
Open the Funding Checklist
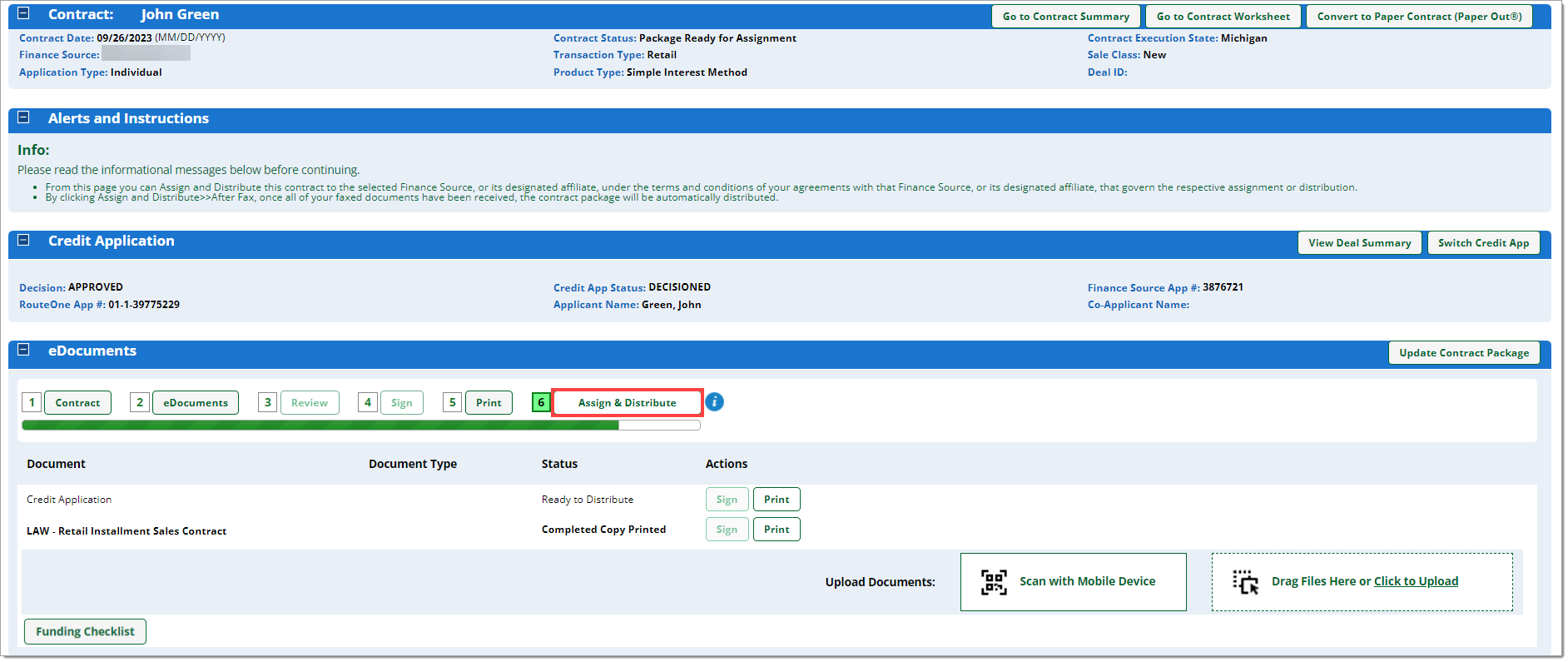coord(85,632)
